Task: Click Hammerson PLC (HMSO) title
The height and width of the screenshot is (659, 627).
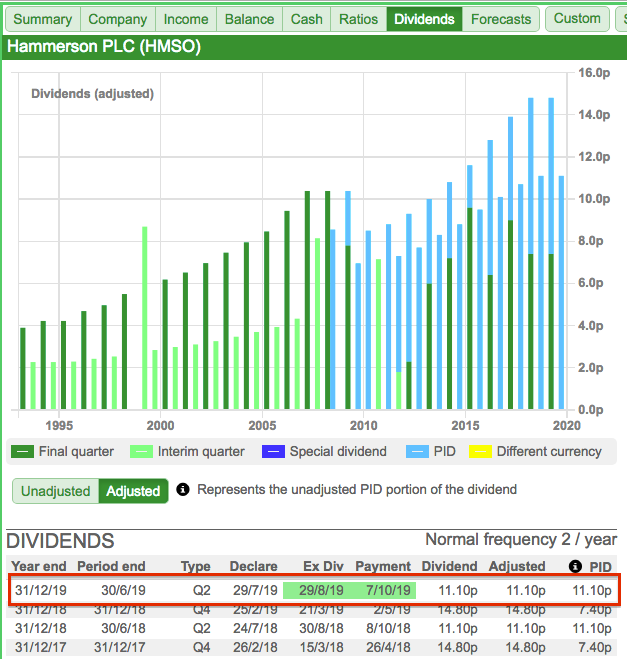Action: [104, 46]
